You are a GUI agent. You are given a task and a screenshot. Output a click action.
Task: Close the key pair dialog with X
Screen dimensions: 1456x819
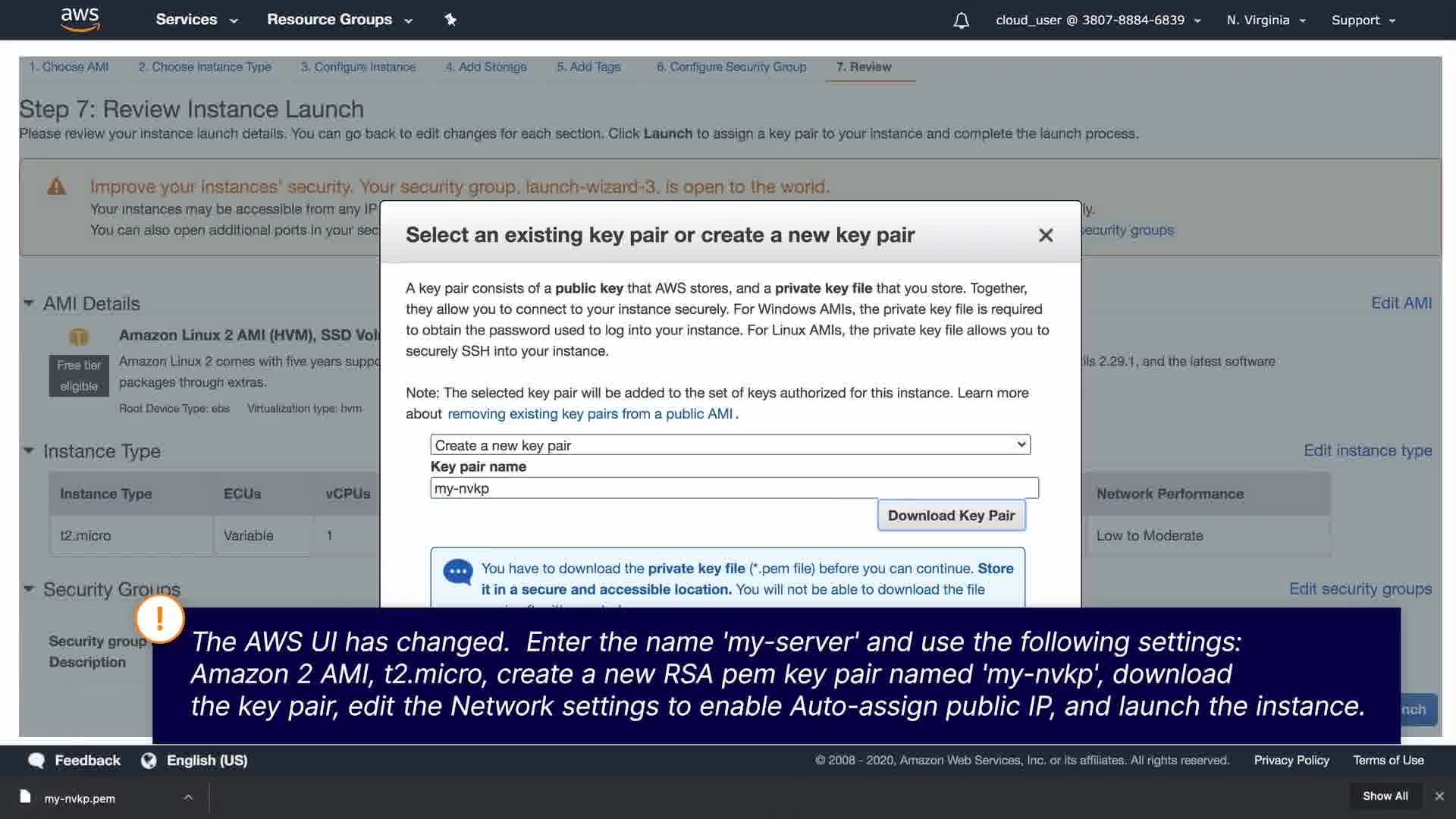[1046, 235]
